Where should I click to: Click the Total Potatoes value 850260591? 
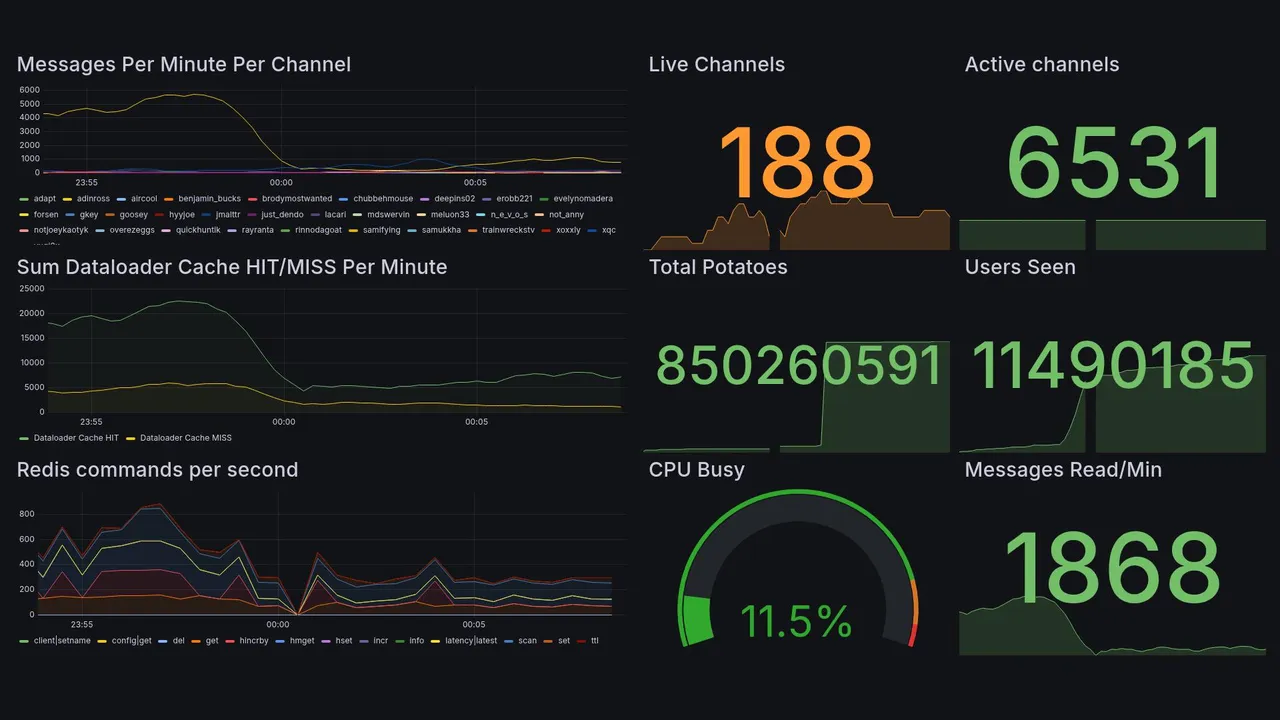pos(799,366)
